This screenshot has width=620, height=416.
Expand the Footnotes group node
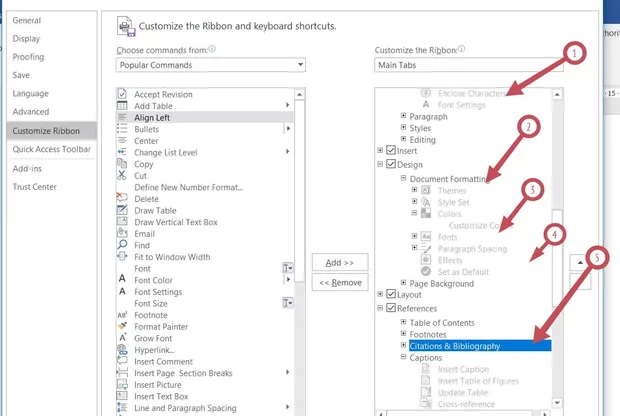click(x=403, y=333)
